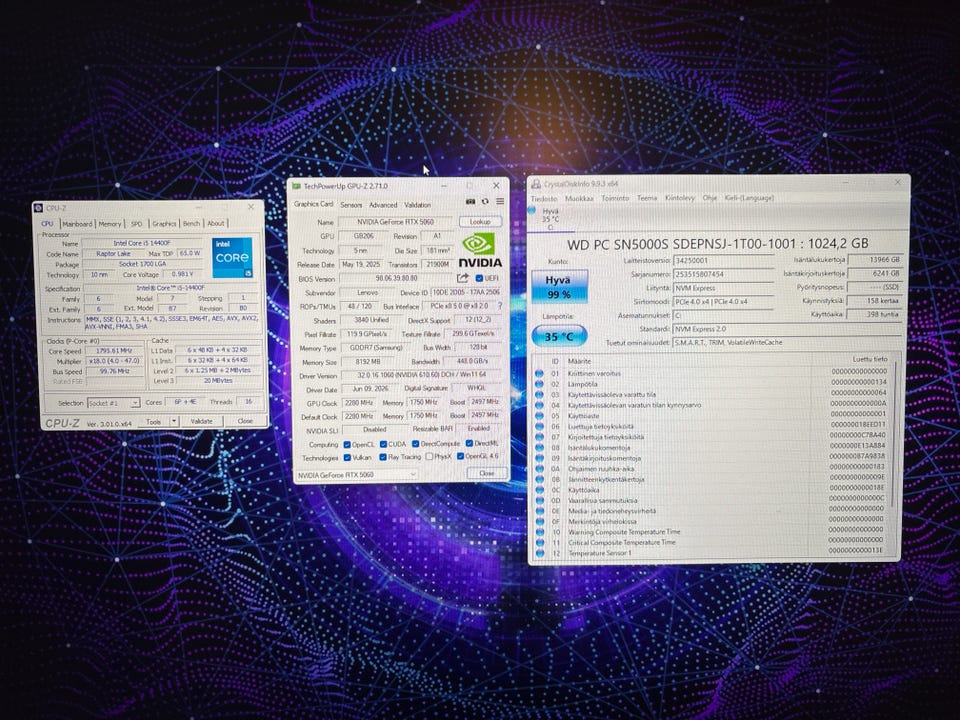Open the Teema menu in CrystalDiskInfo

pos(647,198)
